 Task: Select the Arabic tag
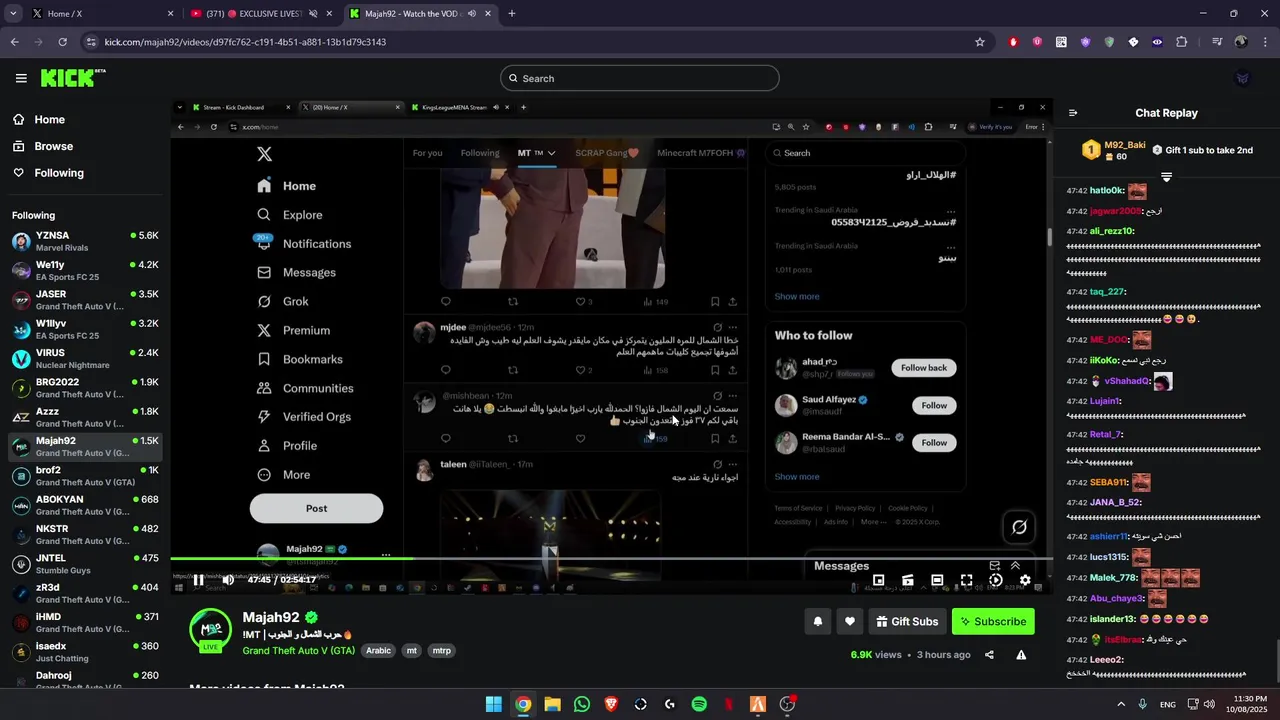[x=378, y=650]
